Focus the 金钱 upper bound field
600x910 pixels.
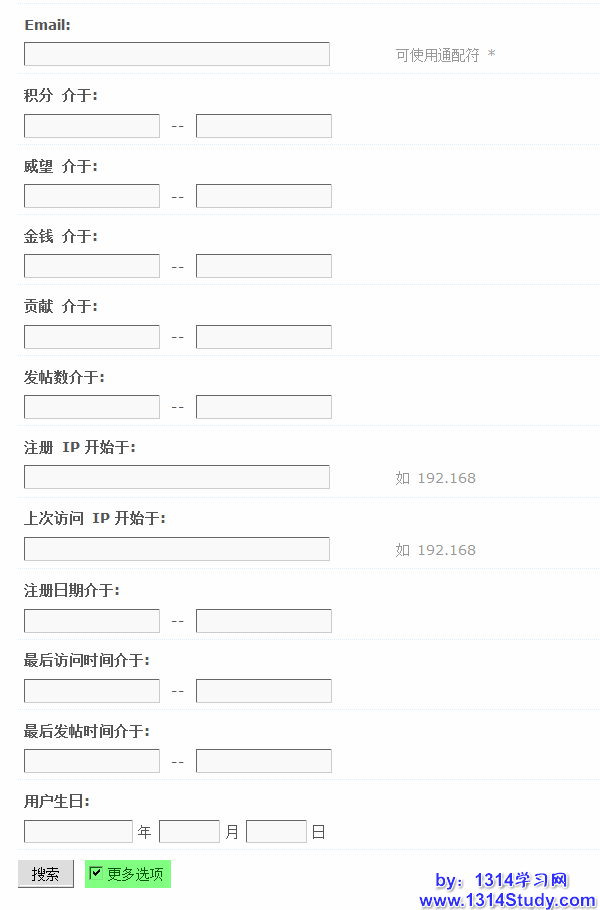point(264,266)
